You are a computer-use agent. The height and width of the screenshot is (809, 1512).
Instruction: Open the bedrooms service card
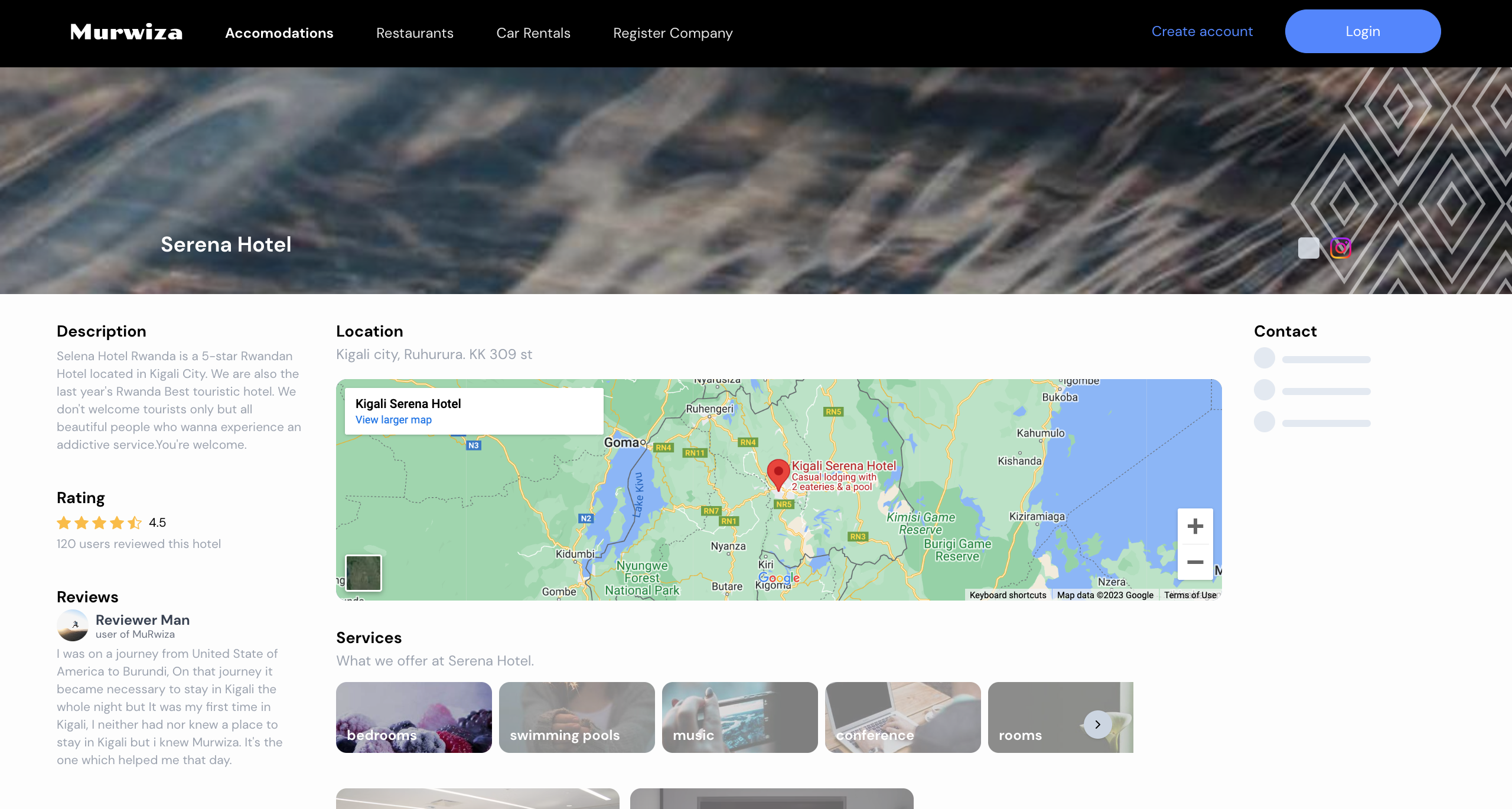coord(414,717)
